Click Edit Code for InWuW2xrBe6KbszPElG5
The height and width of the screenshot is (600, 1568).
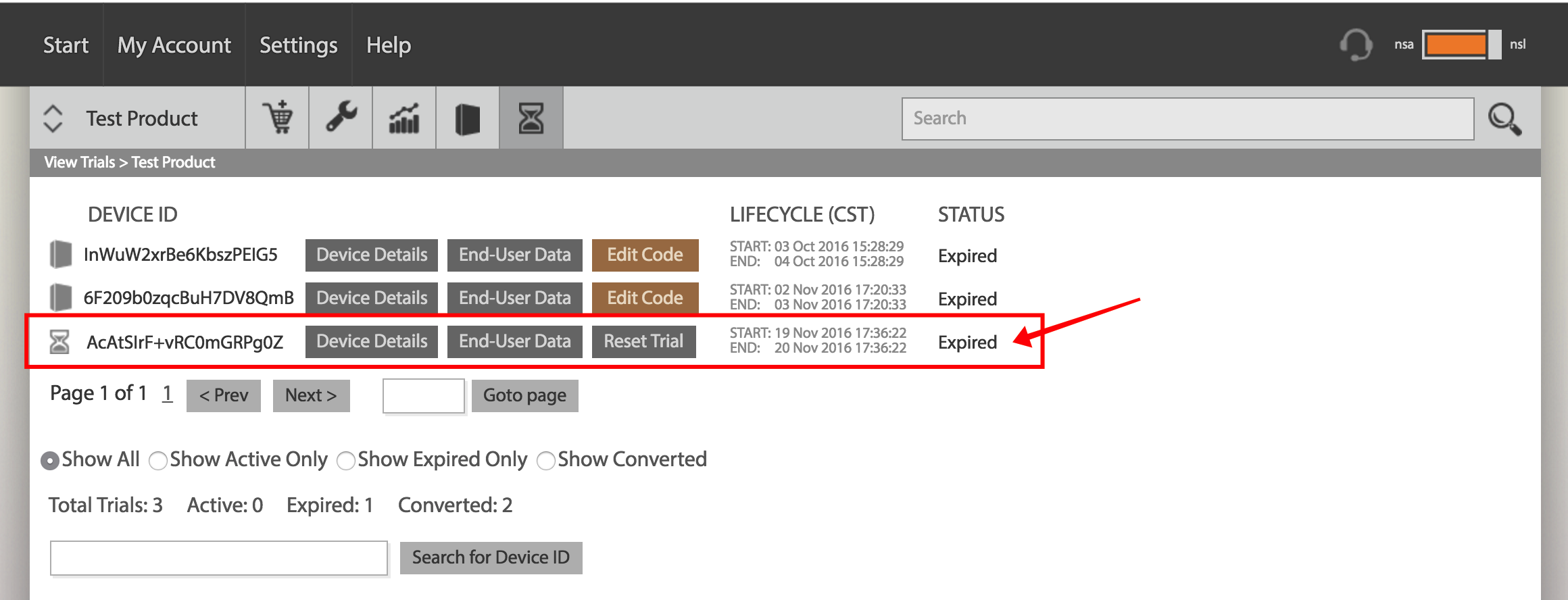(x=645, y=255)
